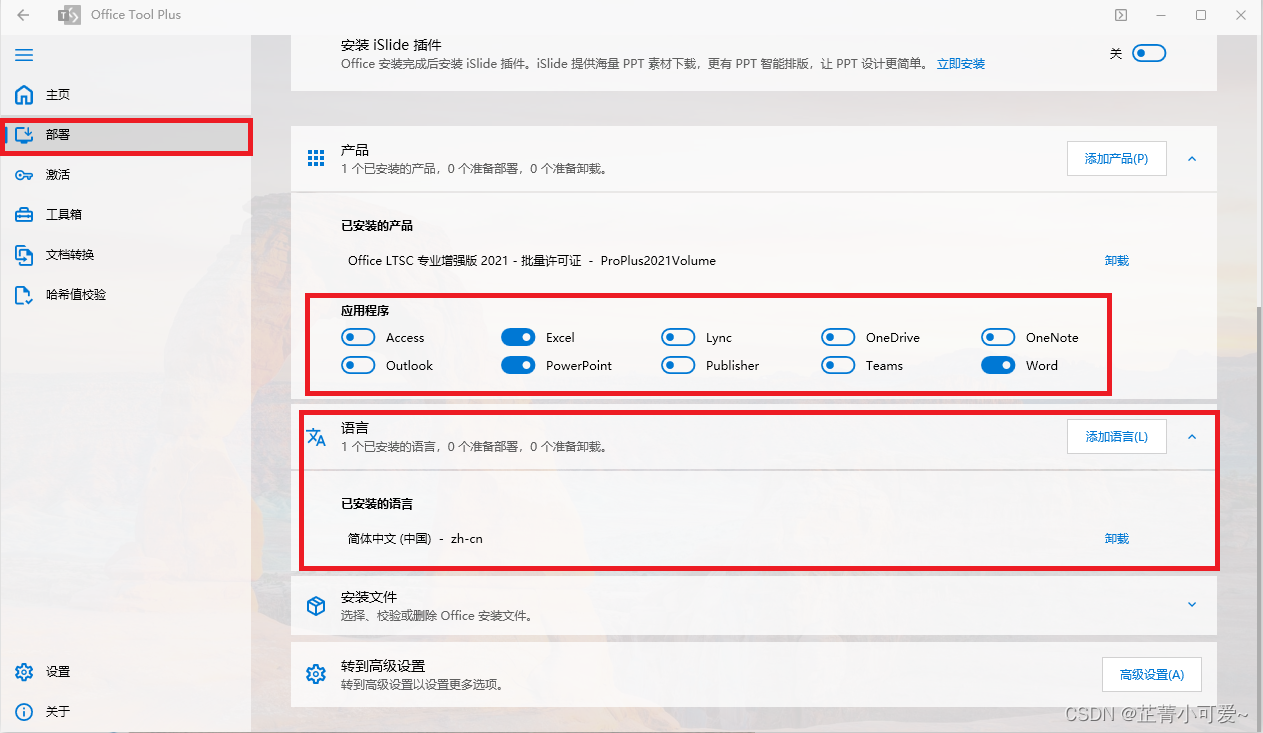Screen dimensions: 1263x733
Task: Enable the Teams application toggle
Action: 838,366
